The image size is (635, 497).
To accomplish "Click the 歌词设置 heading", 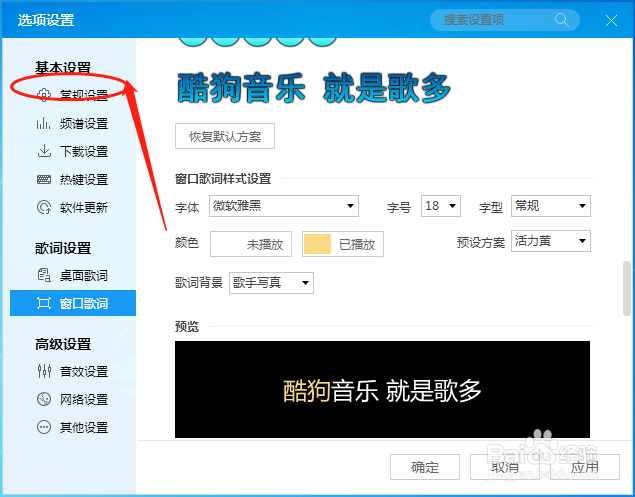I will 63,248.
